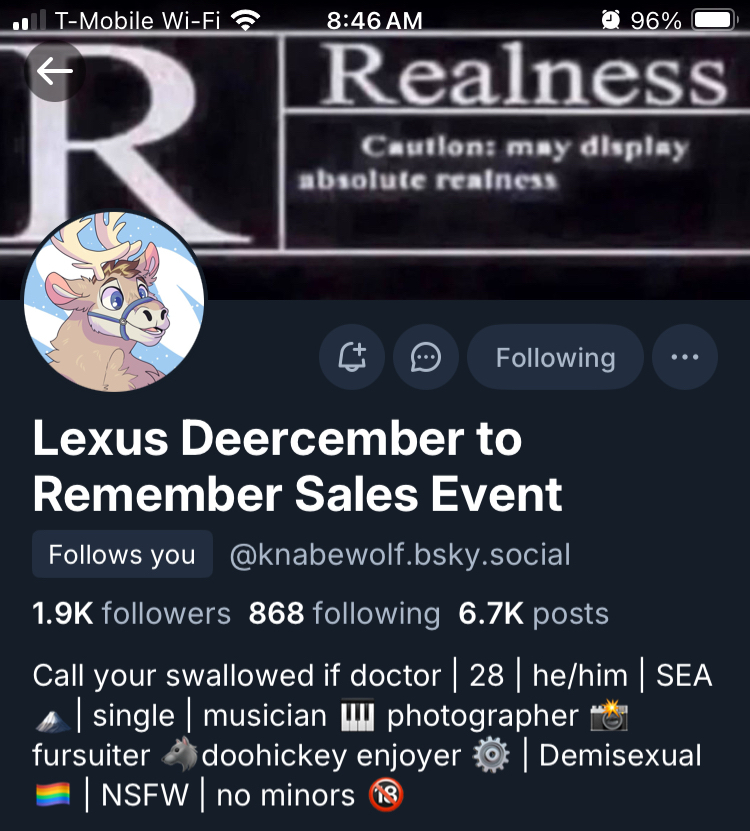This screenshot has height=831, width=750.
Task: Open the 868 following list
Action: tap(345, 613)
